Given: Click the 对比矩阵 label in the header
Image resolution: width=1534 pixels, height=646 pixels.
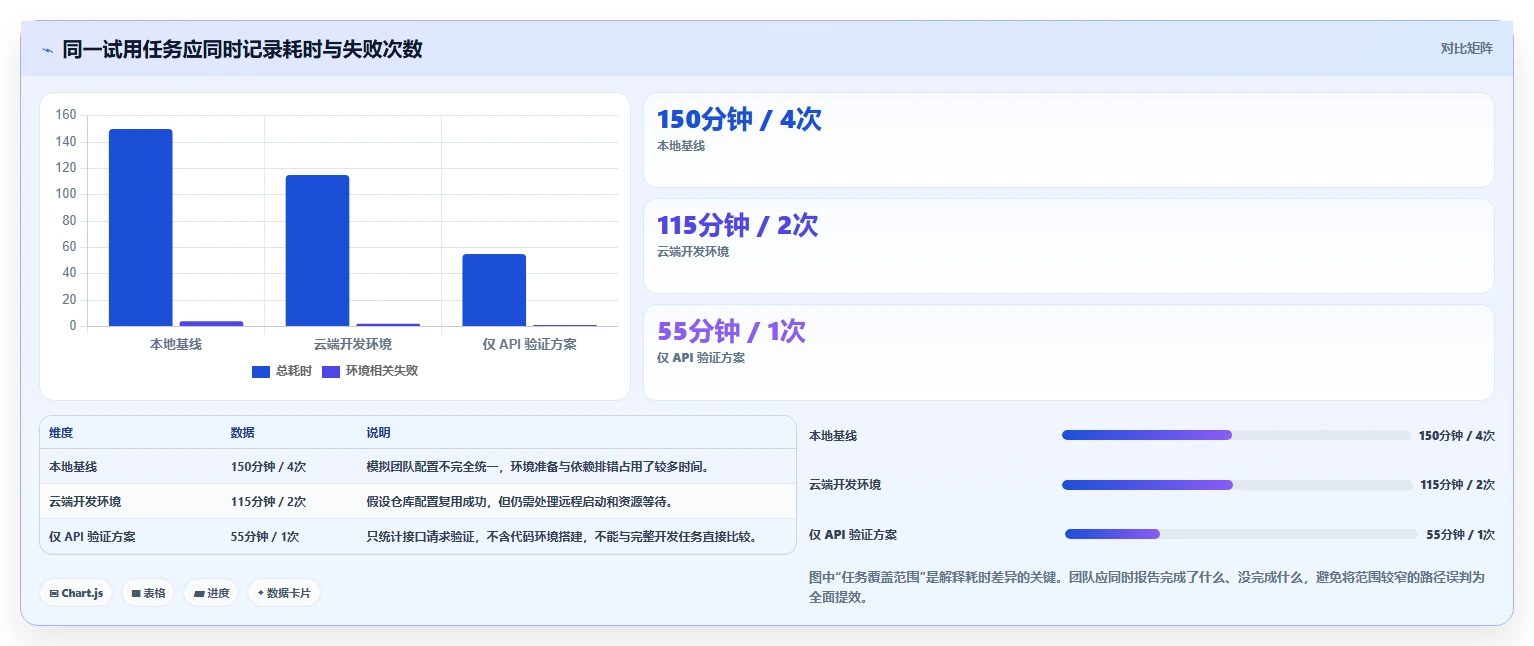Looking at the screenshot, I should pyautogui.click(x=1466, y=48).
